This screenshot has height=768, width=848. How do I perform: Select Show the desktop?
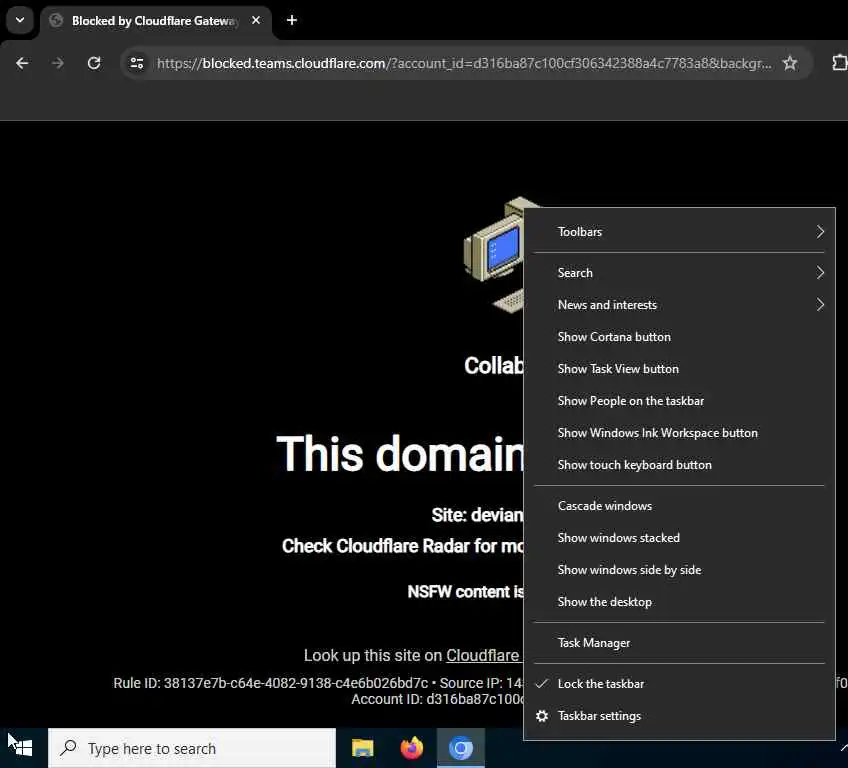click(x=679, y=601)
